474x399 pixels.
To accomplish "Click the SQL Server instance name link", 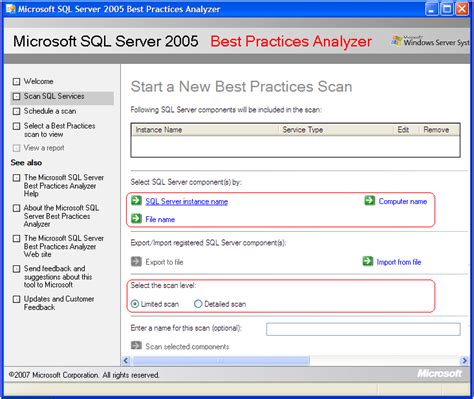I will [187, 201].
